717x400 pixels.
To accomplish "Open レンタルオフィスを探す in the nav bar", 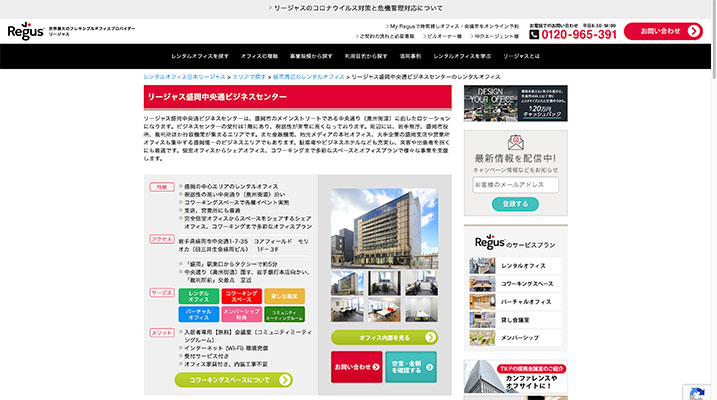I will [200, 56].
